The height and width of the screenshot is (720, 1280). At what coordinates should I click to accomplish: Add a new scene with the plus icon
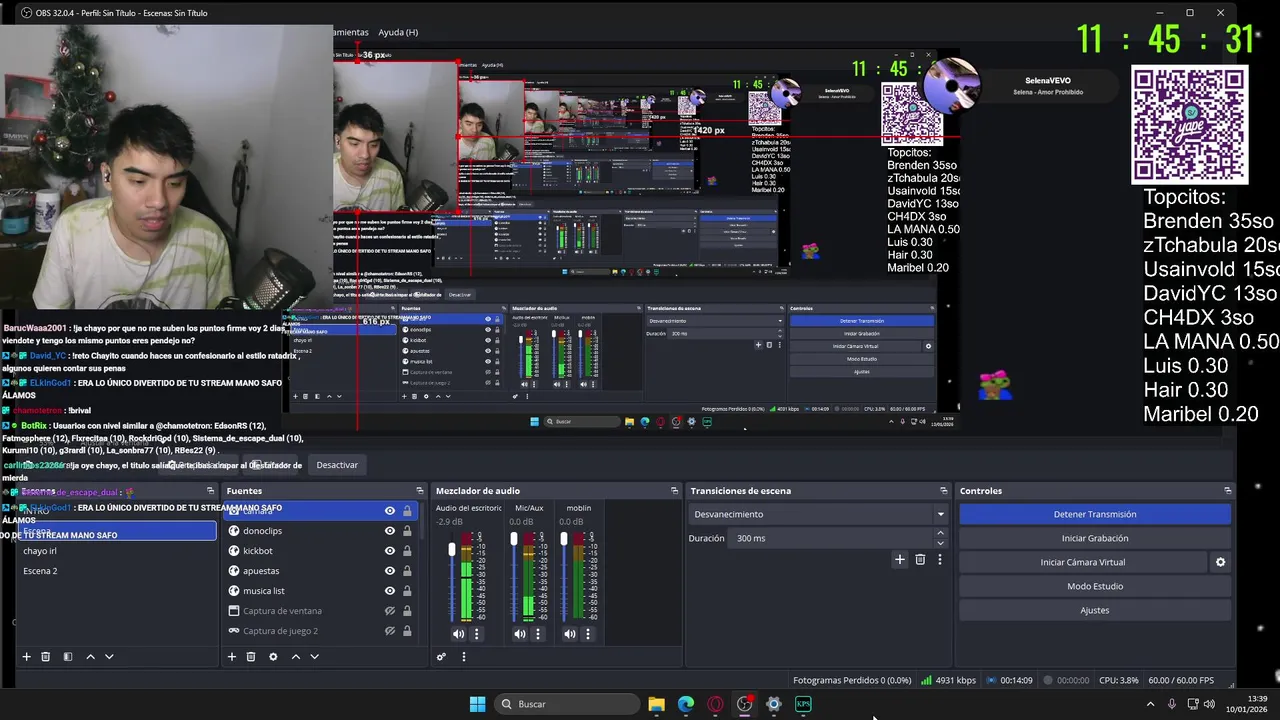pos(27,657)
